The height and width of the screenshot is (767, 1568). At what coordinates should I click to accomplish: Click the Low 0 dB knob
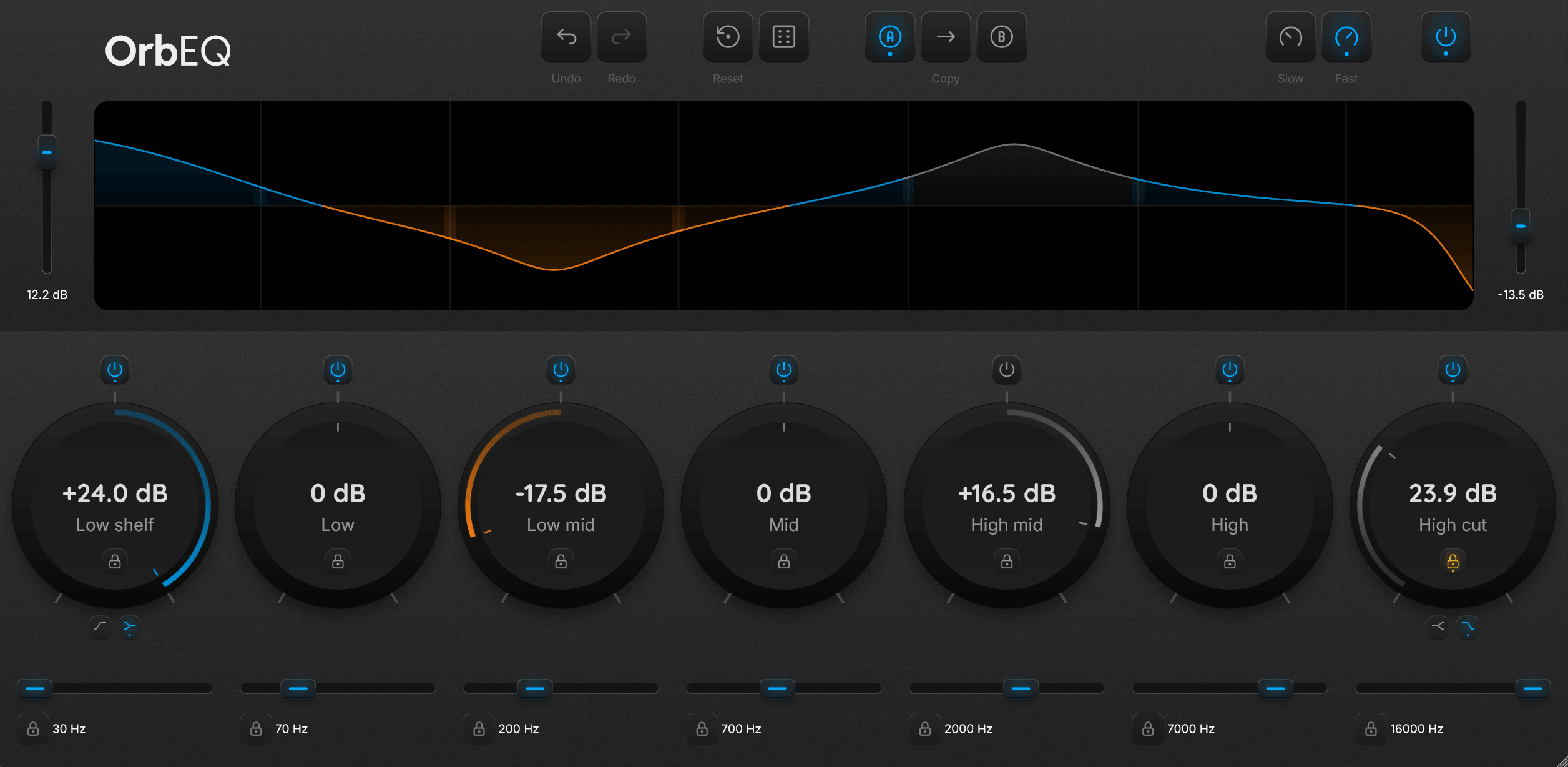point(338,505)
